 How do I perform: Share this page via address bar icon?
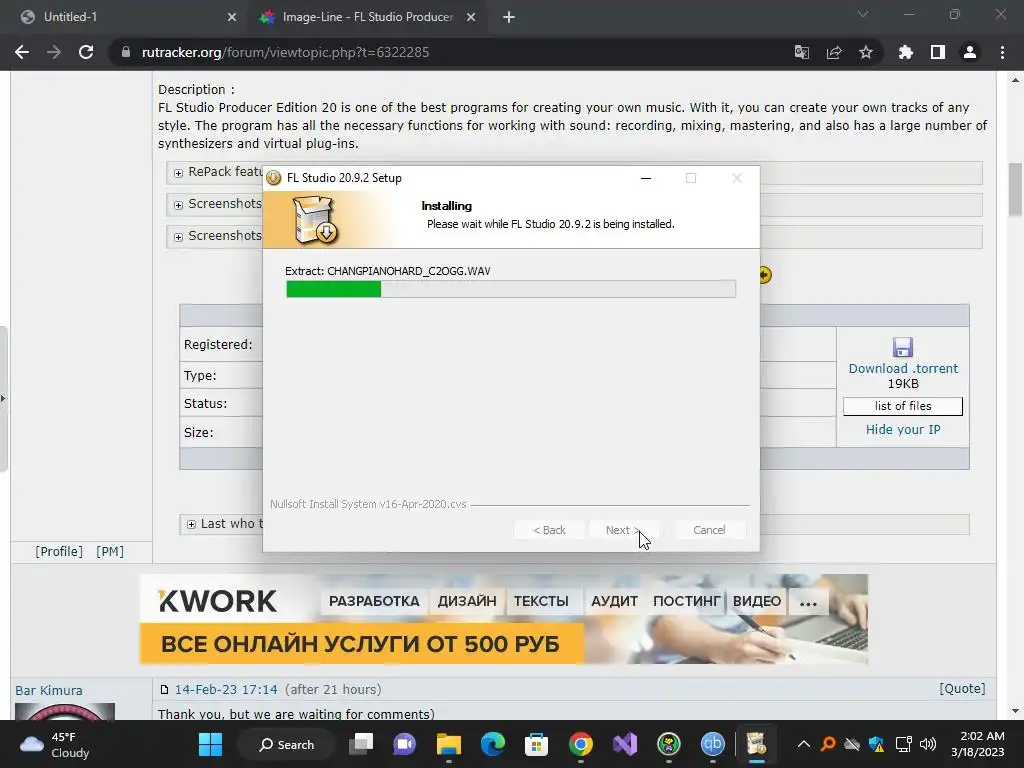tap(834, 52)
